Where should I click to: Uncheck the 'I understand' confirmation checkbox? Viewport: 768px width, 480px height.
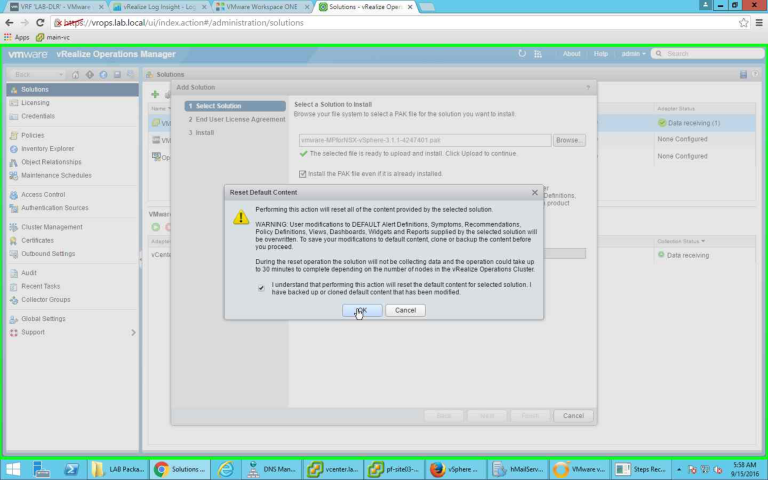[x=261, y=288]
